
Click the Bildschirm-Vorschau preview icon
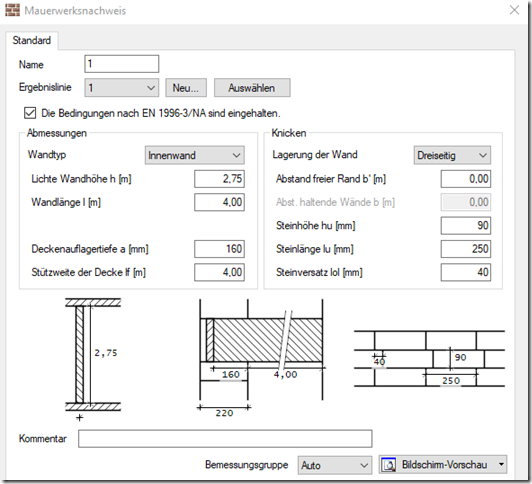389,465
